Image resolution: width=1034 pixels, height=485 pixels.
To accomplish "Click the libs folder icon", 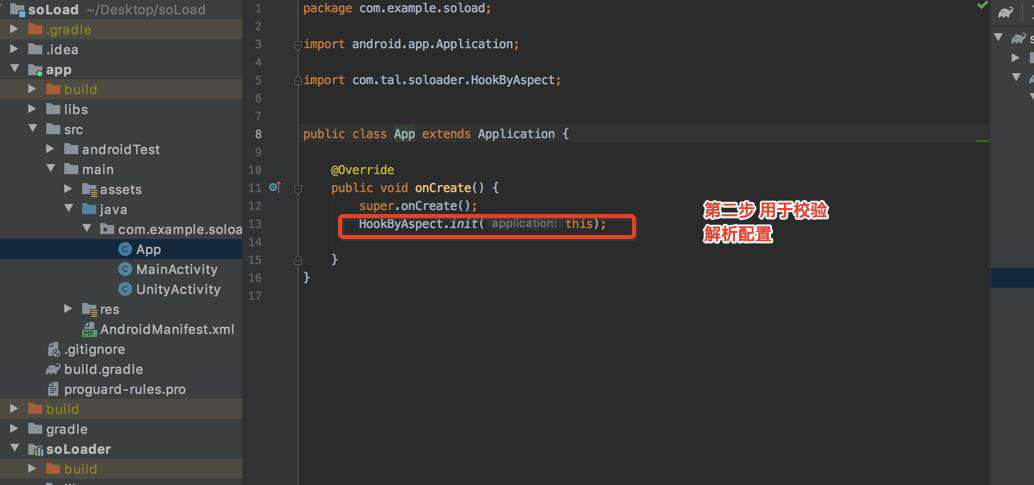I will tap(53, 109).
